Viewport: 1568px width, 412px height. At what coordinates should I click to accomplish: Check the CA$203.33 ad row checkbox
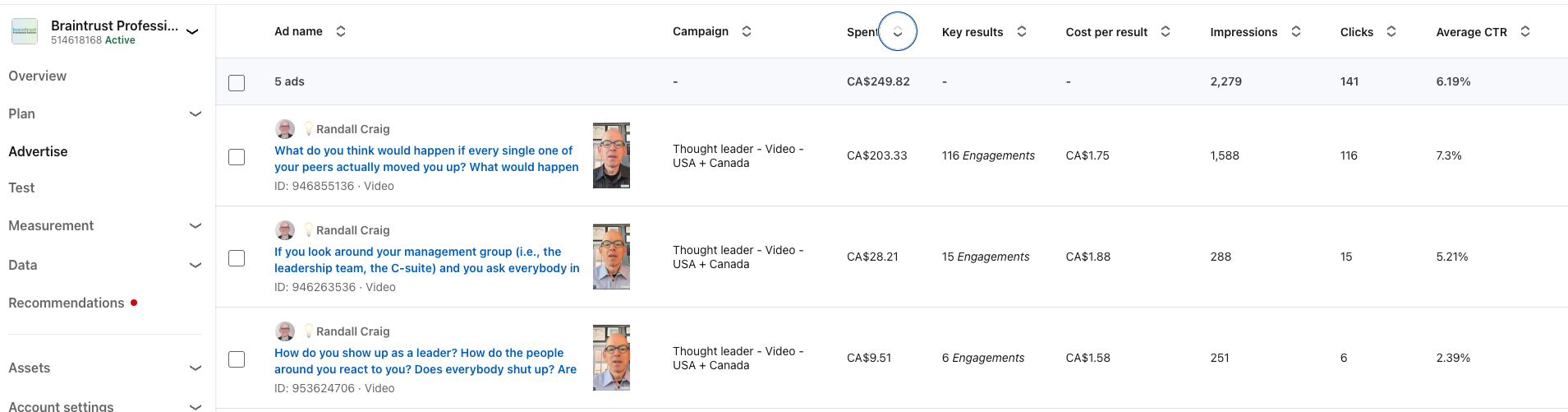(x=237, y=156)
